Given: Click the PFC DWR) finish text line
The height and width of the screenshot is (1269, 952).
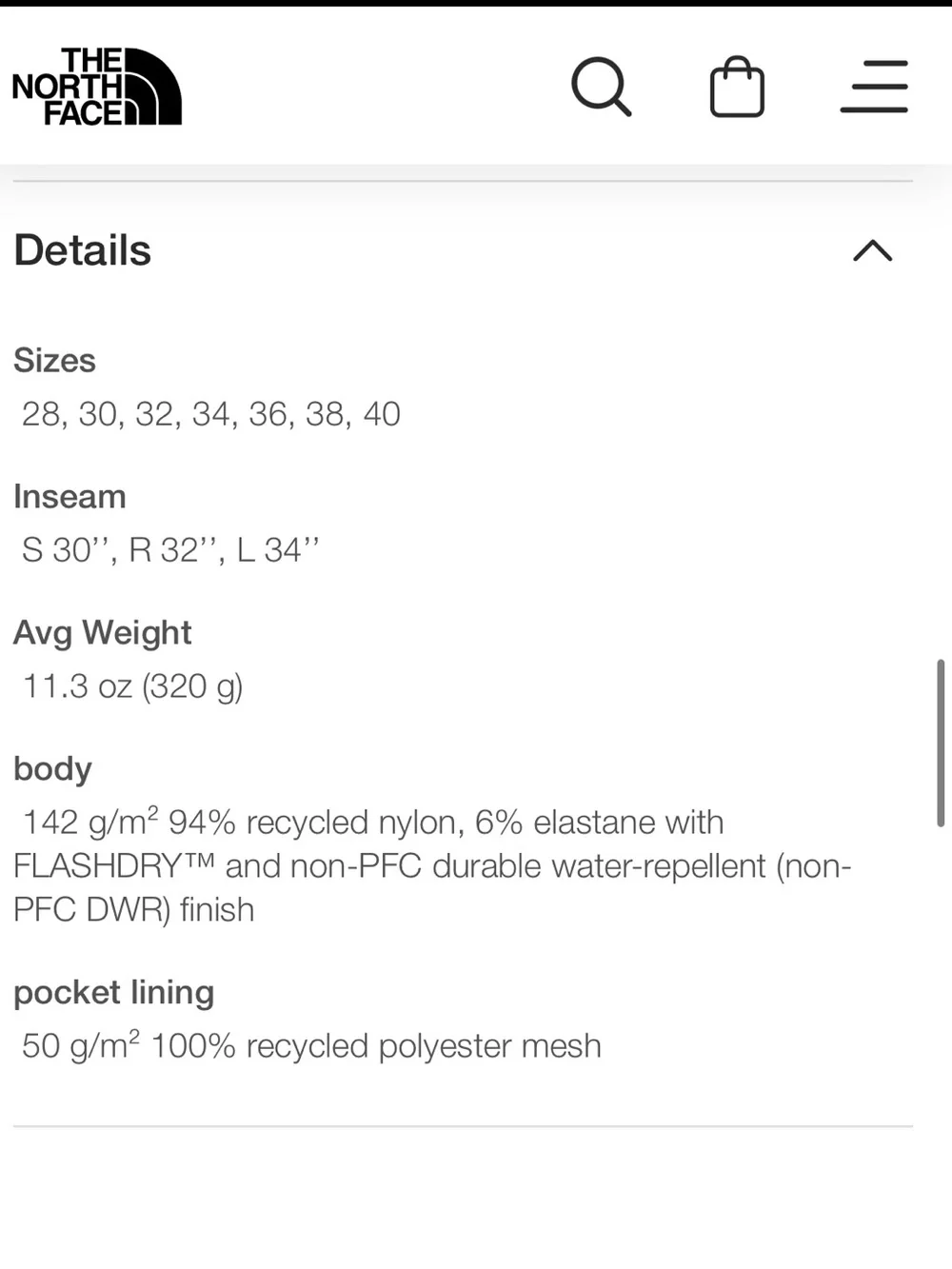Looking at the screenshot, I should [x=134, y=910].
